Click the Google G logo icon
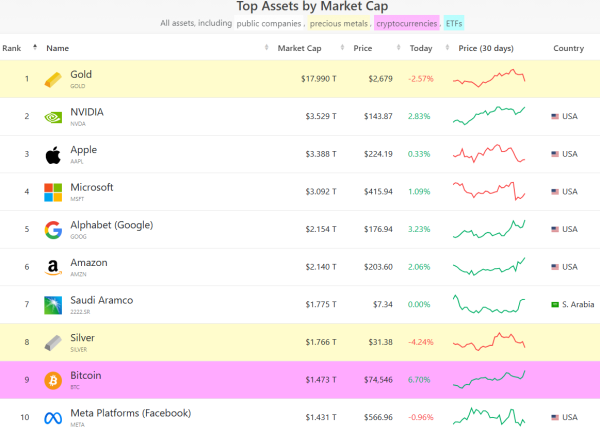 pyautogui.click(x=53, y=230)
